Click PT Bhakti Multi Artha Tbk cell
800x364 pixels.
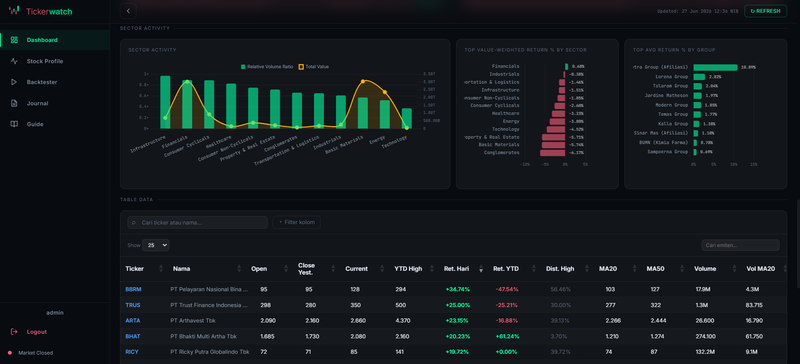(204, 336)
